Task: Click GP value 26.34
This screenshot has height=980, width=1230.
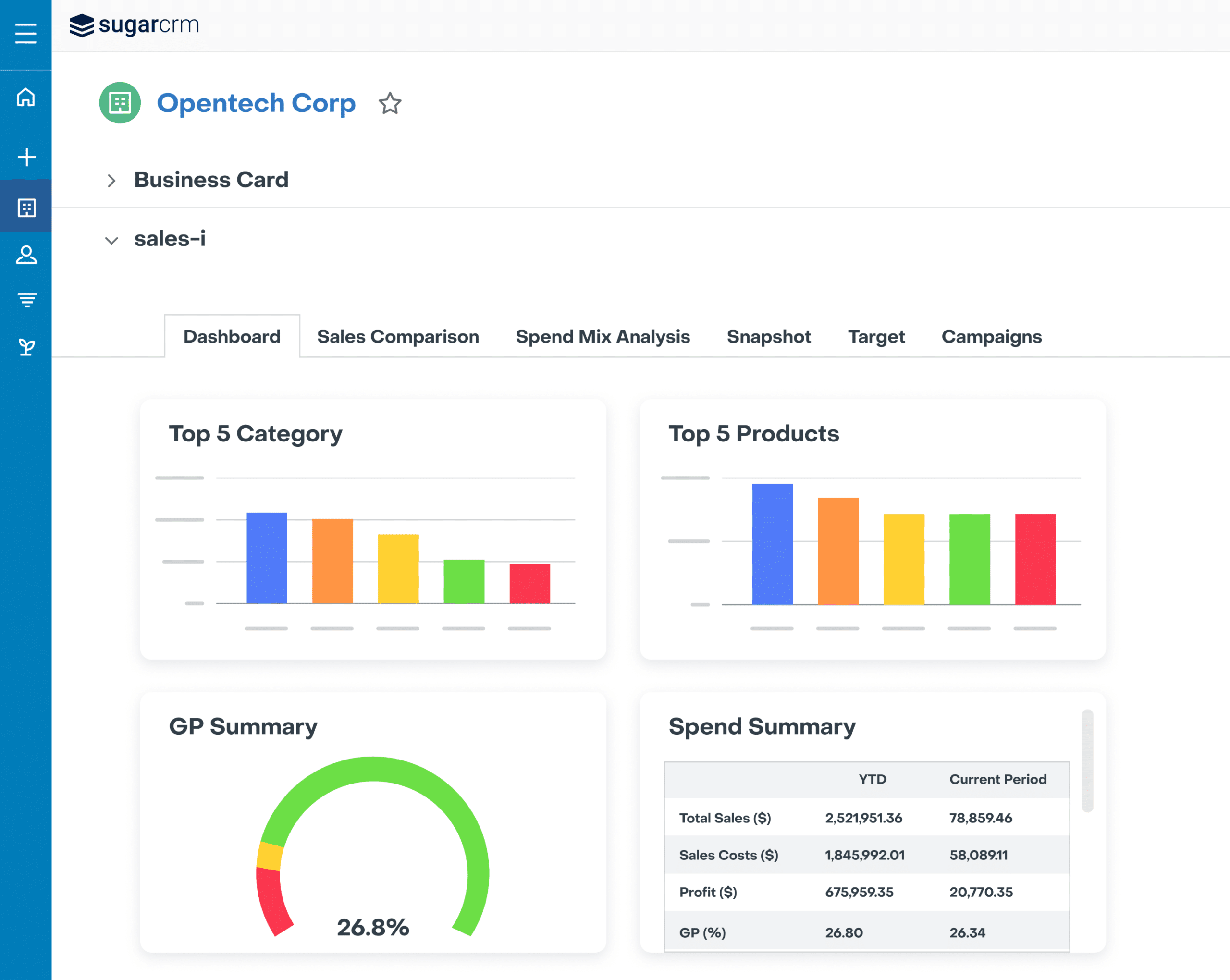Action: (x=967, y=932)
